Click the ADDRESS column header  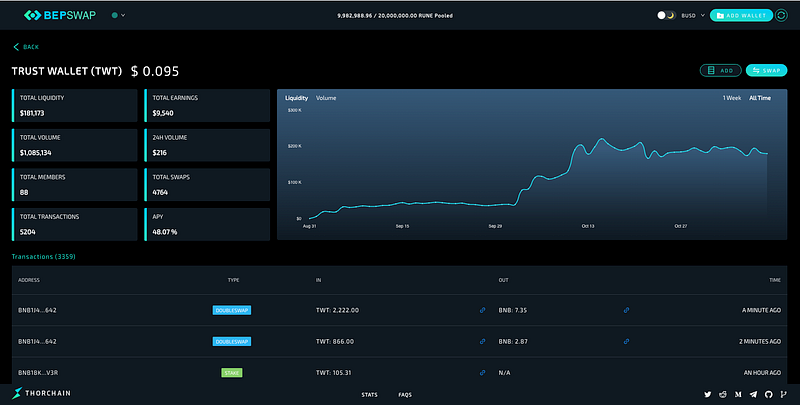pos(29,280)
